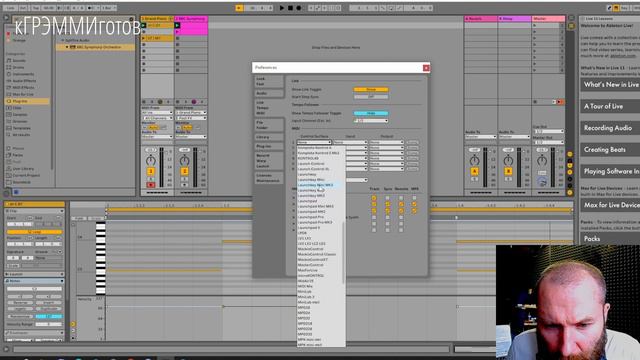This screenshot has width=640, height=360.
Task: Open Templates category in browser
Action: coord(22,128)
